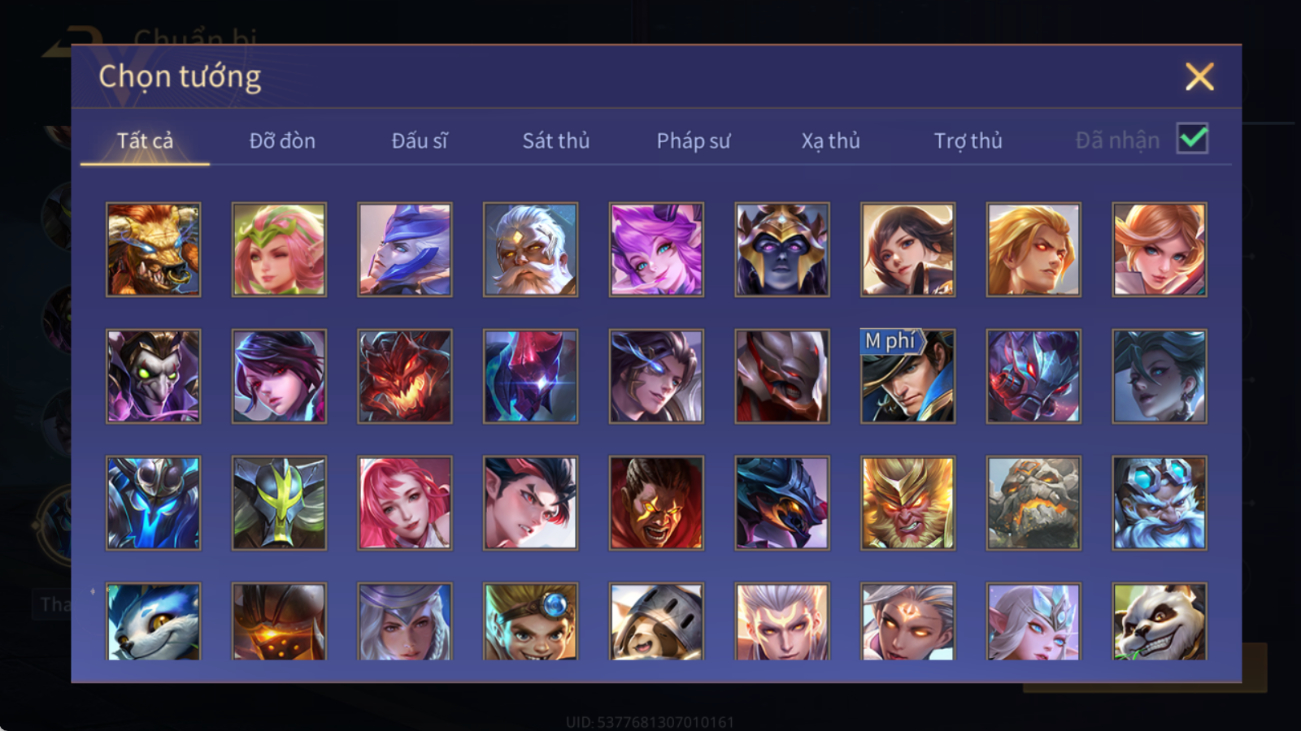Image resolution: width=1301 pixels, height=731 pixels.
Task: Open the 'Trợ thủ' tab
Action: coord(968,141)
